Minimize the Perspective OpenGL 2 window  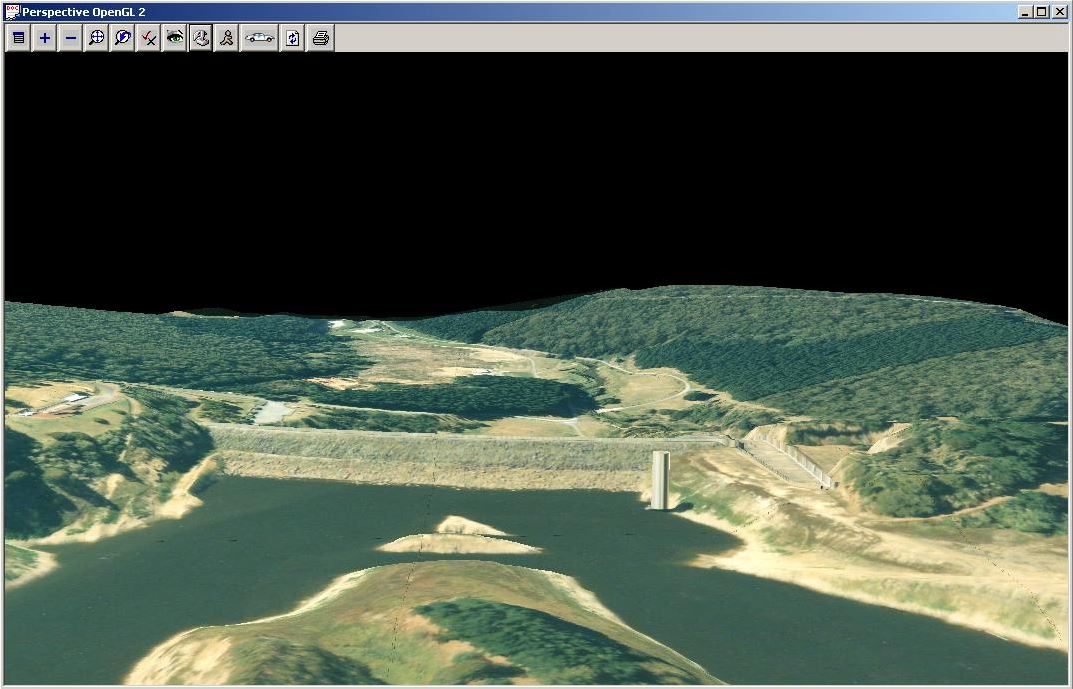point(1024,12)
